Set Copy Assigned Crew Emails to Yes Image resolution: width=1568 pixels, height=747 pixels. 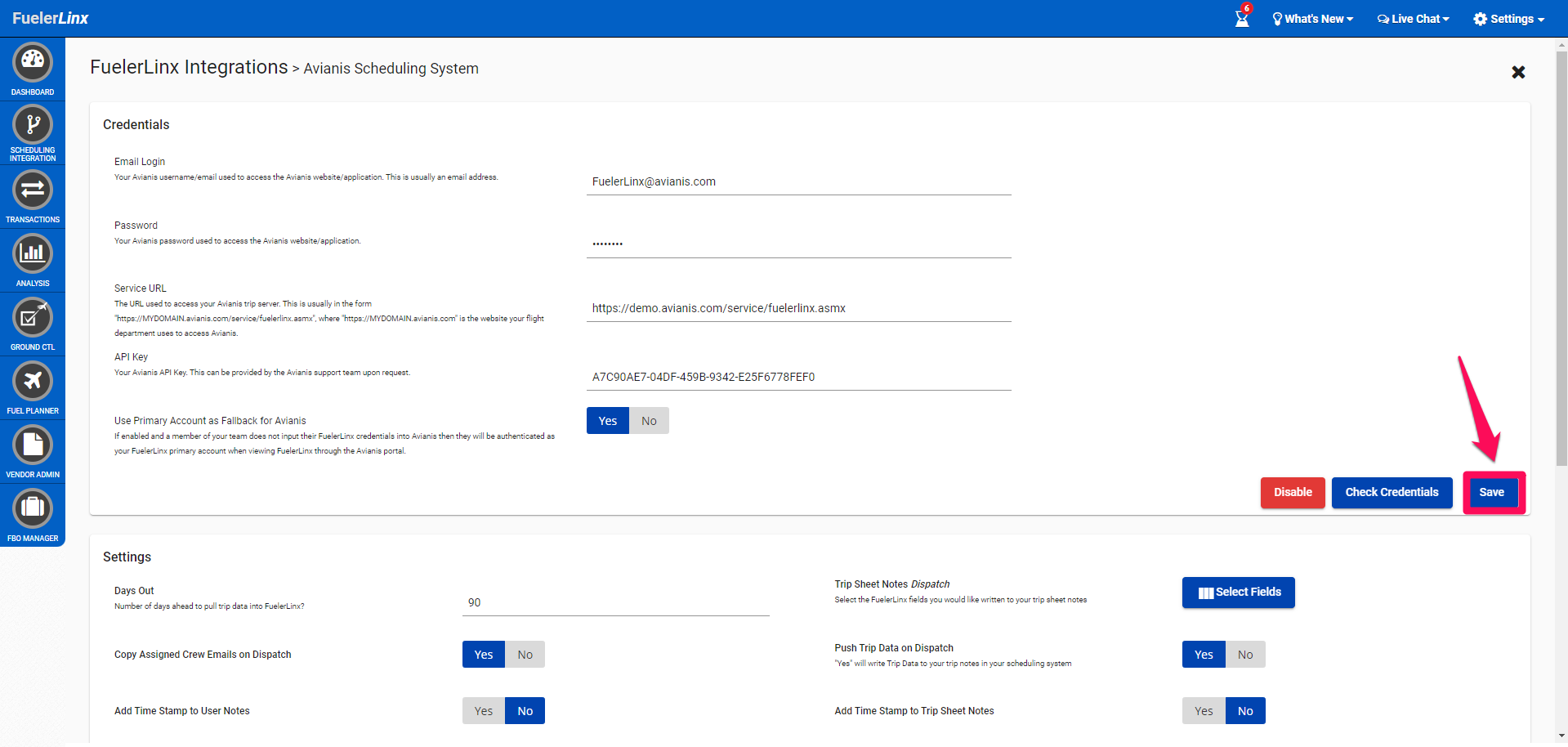pyautogui.click(x=484, y=655)
